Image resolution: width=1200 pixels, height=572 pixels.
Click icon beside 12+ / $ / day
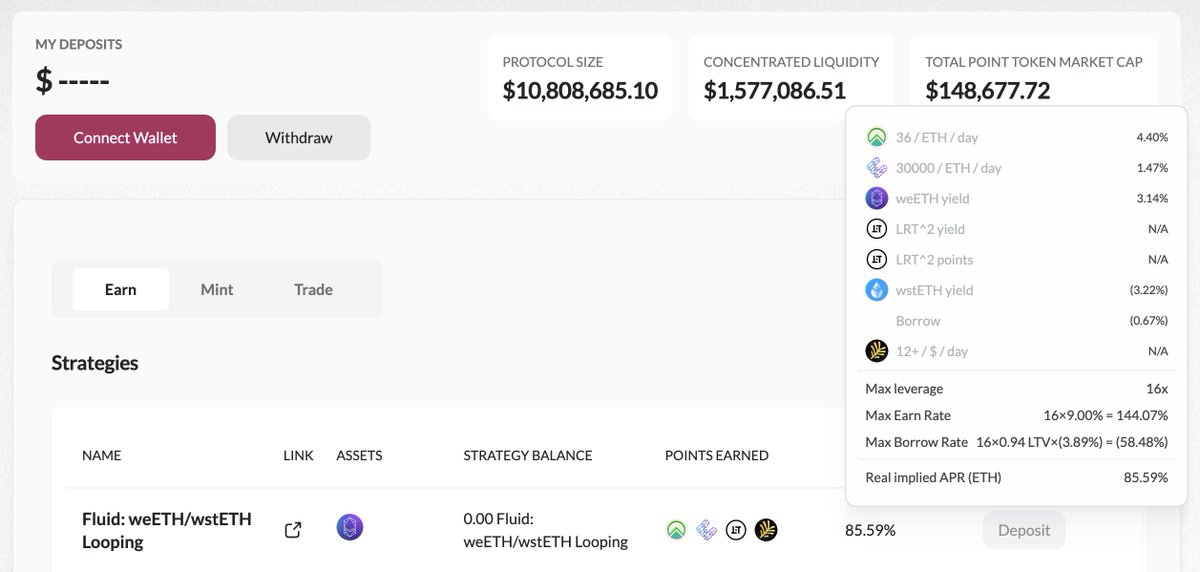[x=877, y=351]
